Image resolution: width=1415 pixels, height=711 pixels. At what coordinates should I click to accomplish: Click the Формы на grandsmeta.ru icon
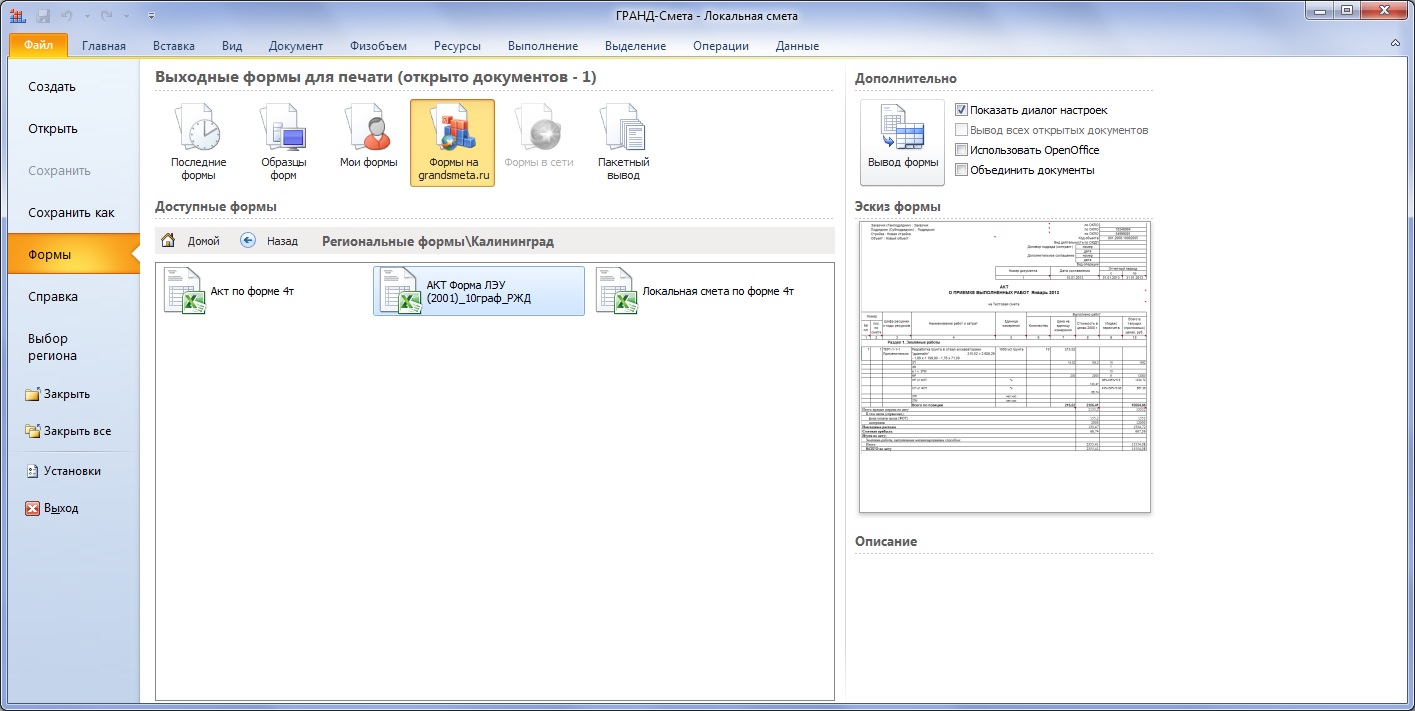(452, 141)
